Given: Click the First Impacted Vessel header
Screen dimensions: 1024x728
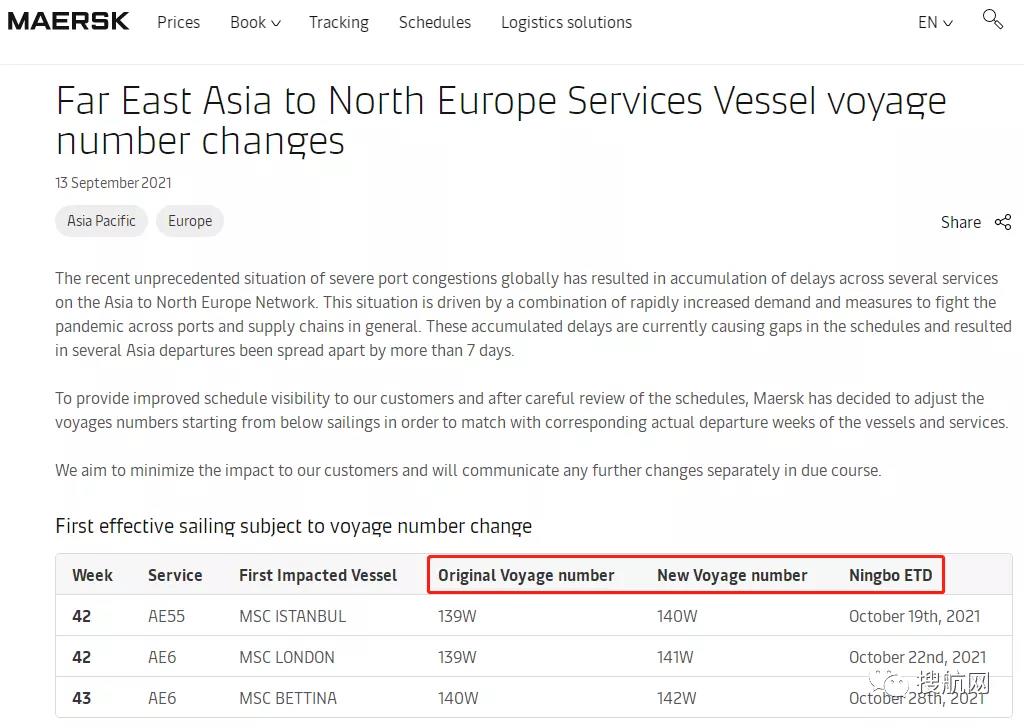Looking at the screenshot, I should click(x=318, y=575).
